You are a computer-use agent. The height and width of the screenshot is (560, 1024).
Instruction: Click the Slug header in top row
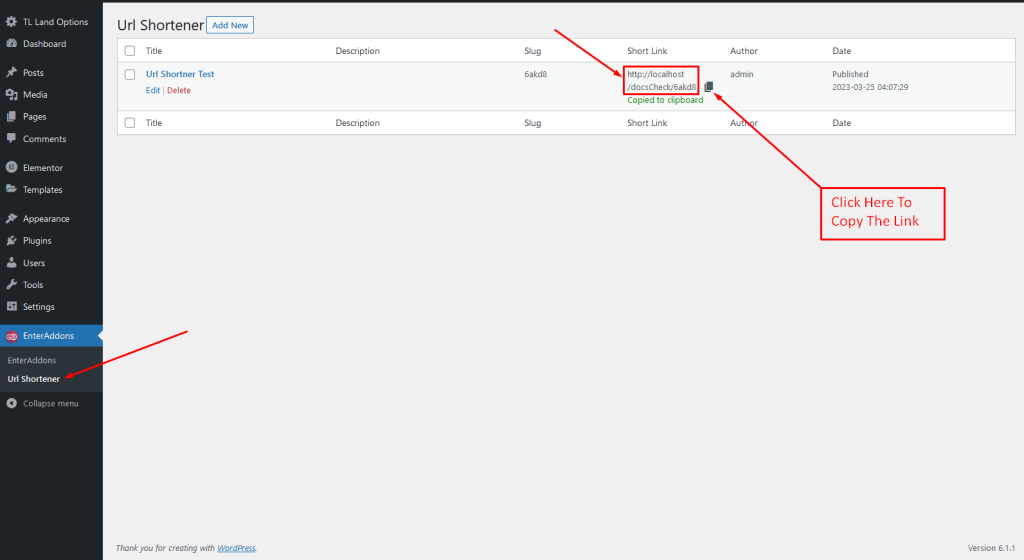[532, 51]
